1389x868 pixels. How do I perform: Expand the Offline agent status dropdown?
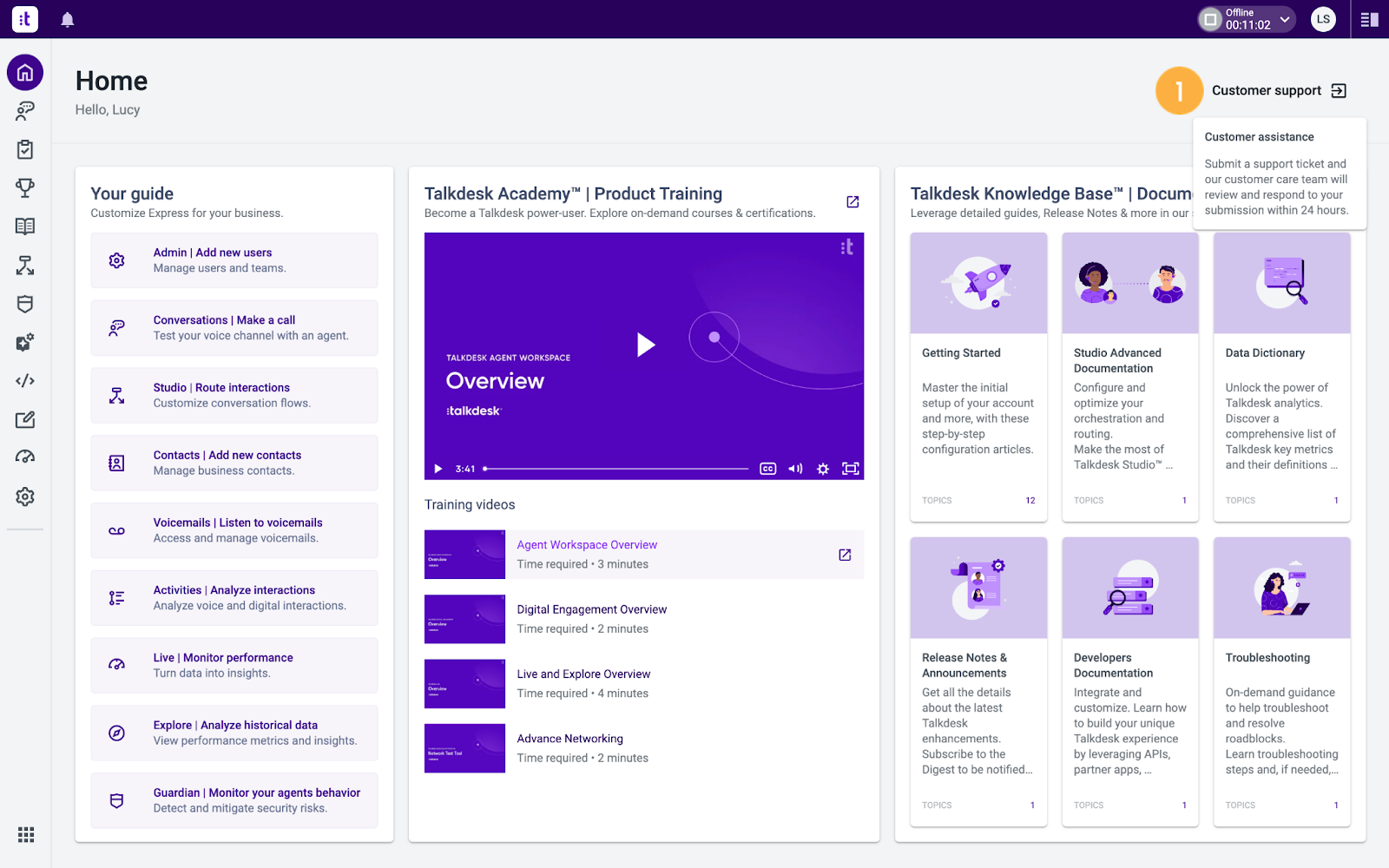click(1247, 19)
